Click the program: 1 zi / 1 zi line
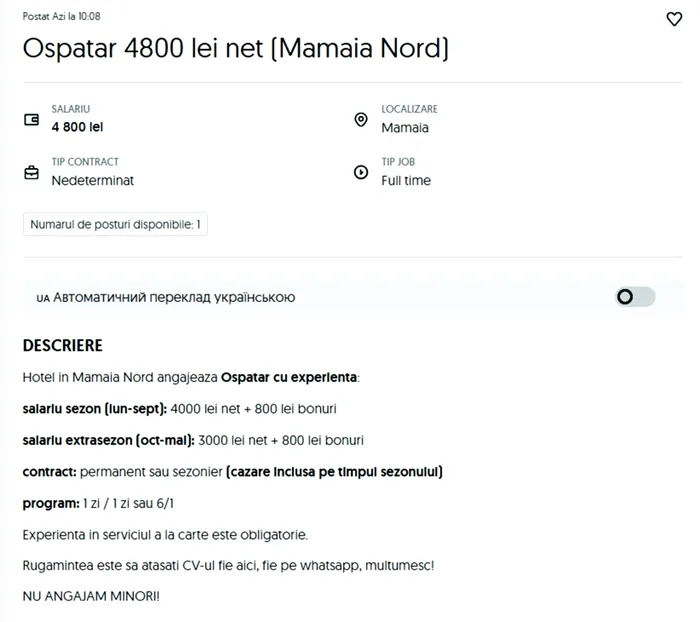Image resolution: width=700 pixels, height=622 pixels. point(98,503)
